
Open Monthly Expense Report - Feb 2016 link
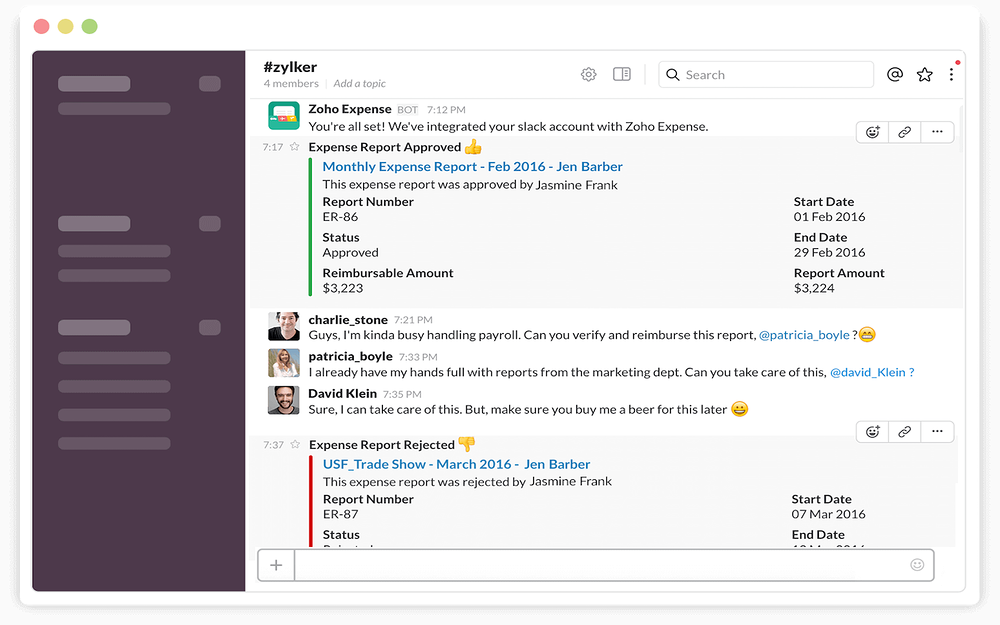pyautogui.click(x=472, y=167)
